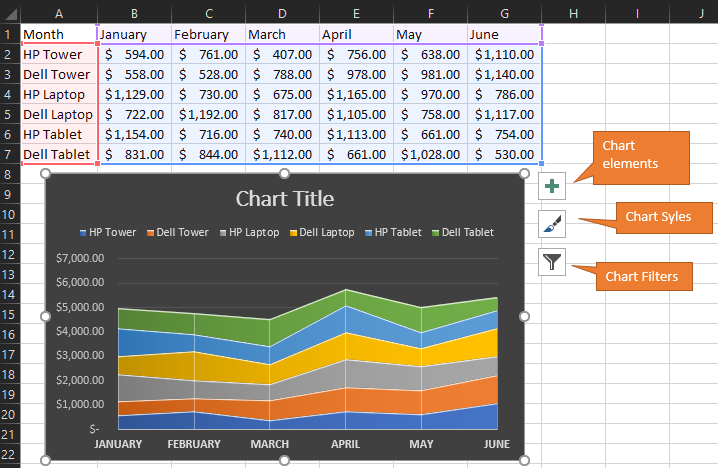The width and height of the screenshot is (718, 468).
Task: Select row 12 header
Action: [x=10, y=255]
